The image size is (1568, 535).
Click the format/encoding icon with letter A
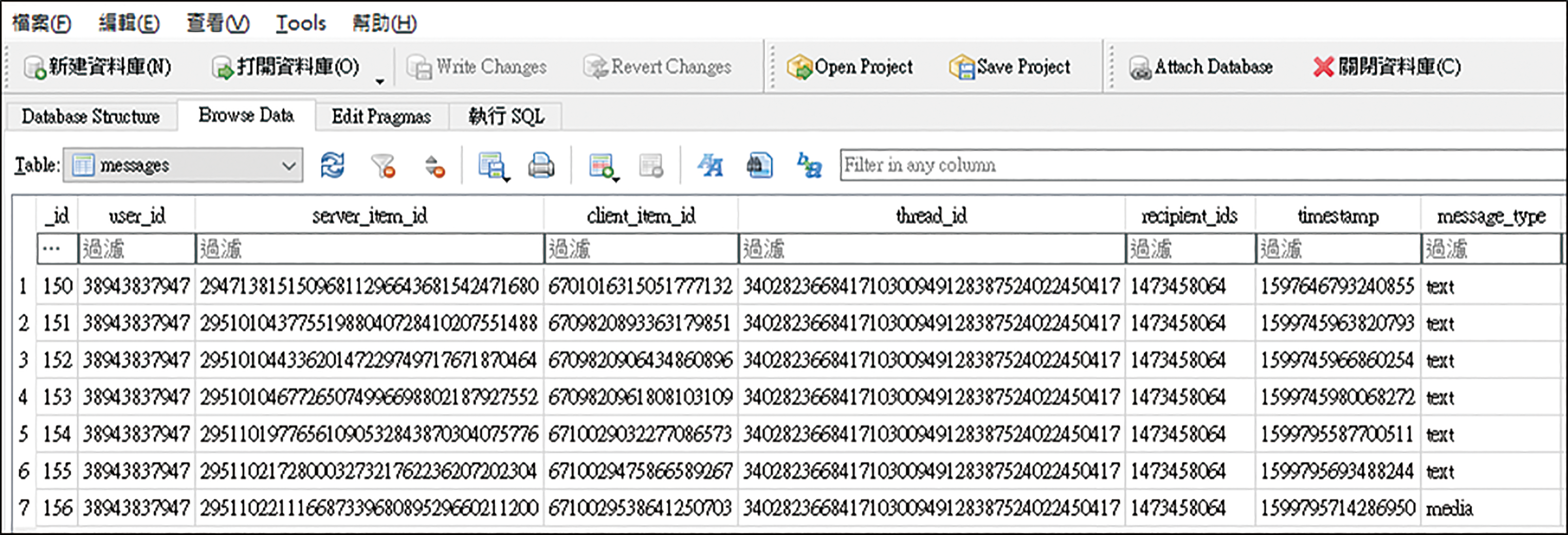pos(710,165)
